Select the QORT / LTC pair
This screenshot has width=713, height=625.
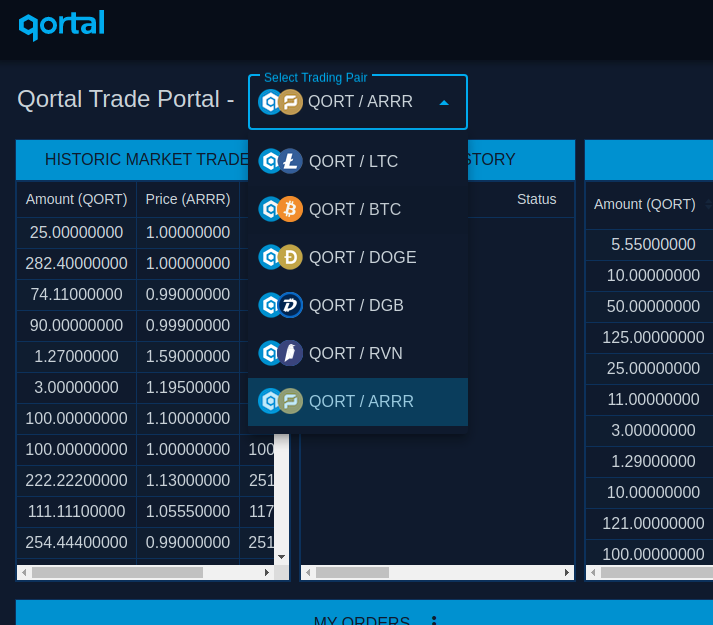[358, 161]
